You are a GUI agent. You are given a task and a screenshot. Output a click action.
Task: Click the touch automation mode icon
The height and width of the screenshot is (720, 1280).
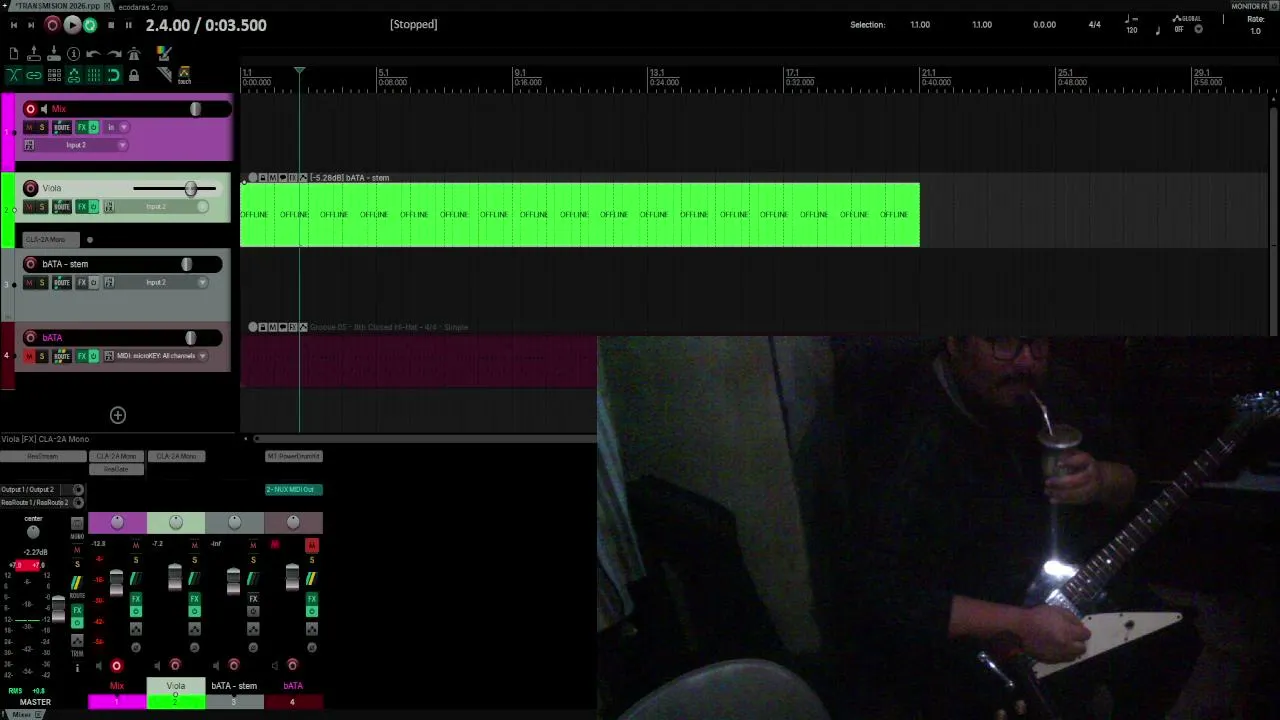coord(184,75)
